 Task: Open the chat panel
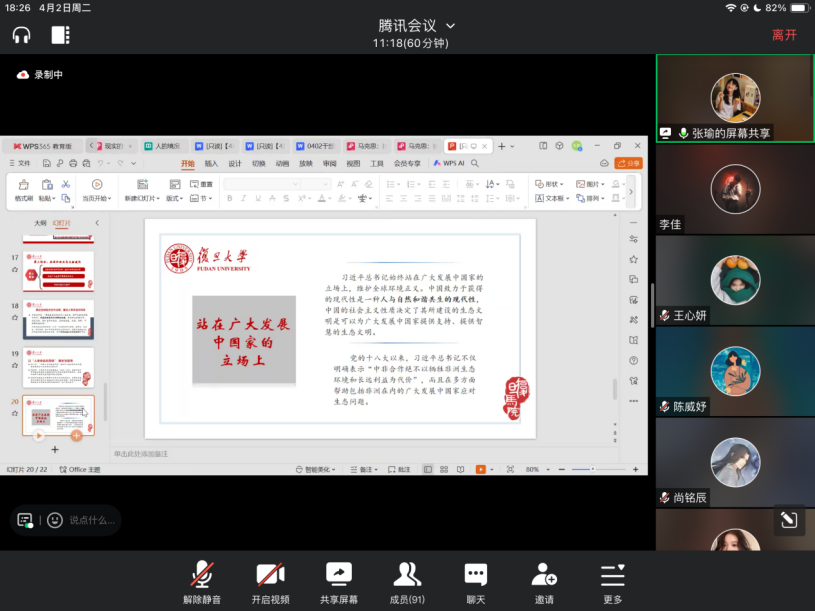[x=475, y=582]
